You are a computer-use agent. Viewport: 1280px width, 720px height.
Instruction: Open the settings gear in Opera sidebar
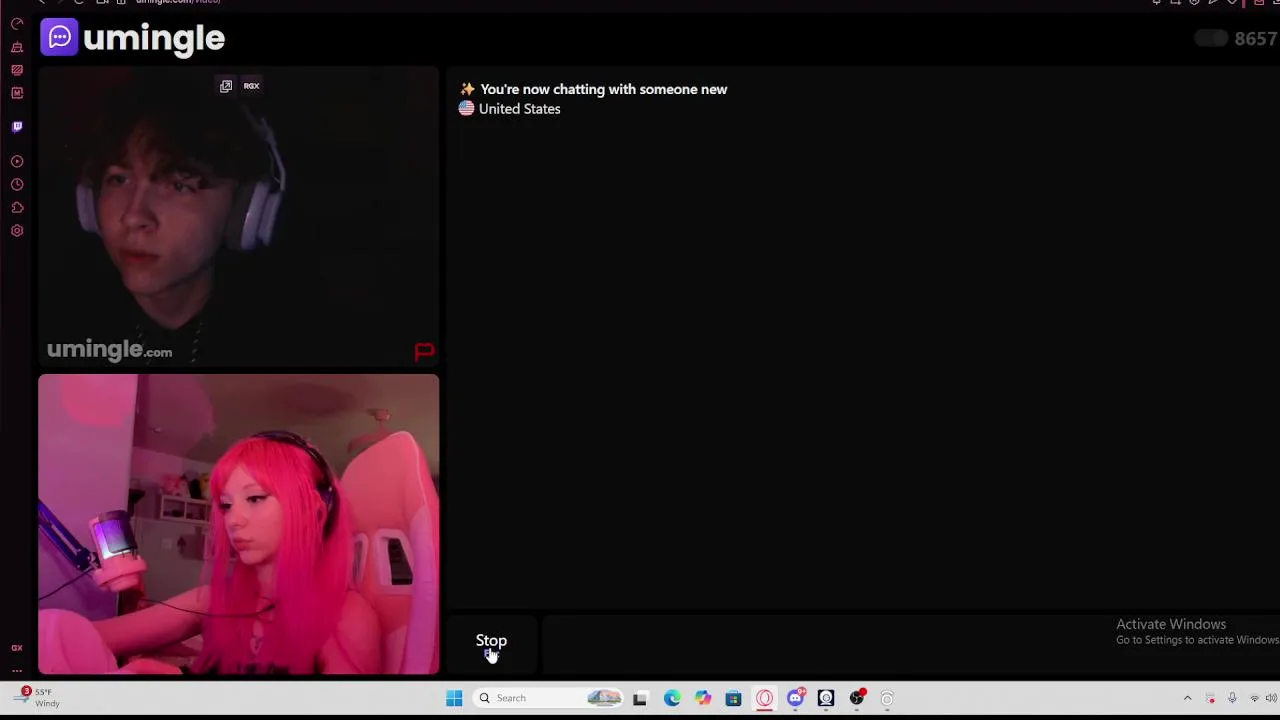pos(17,231)
